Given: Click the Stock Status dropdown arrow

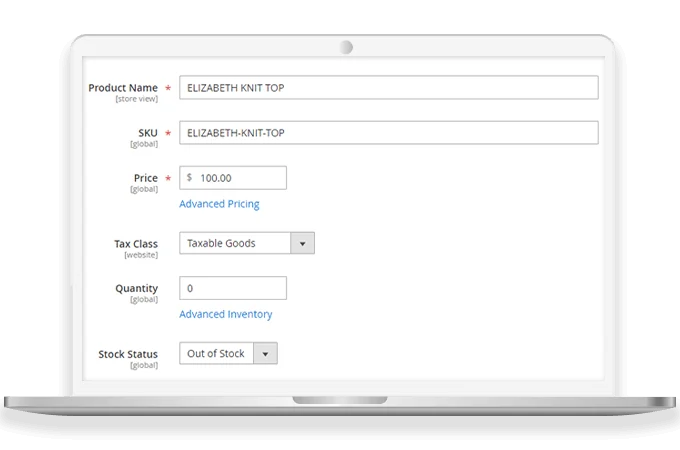Looking at the screenshot, I should (265, 353).
